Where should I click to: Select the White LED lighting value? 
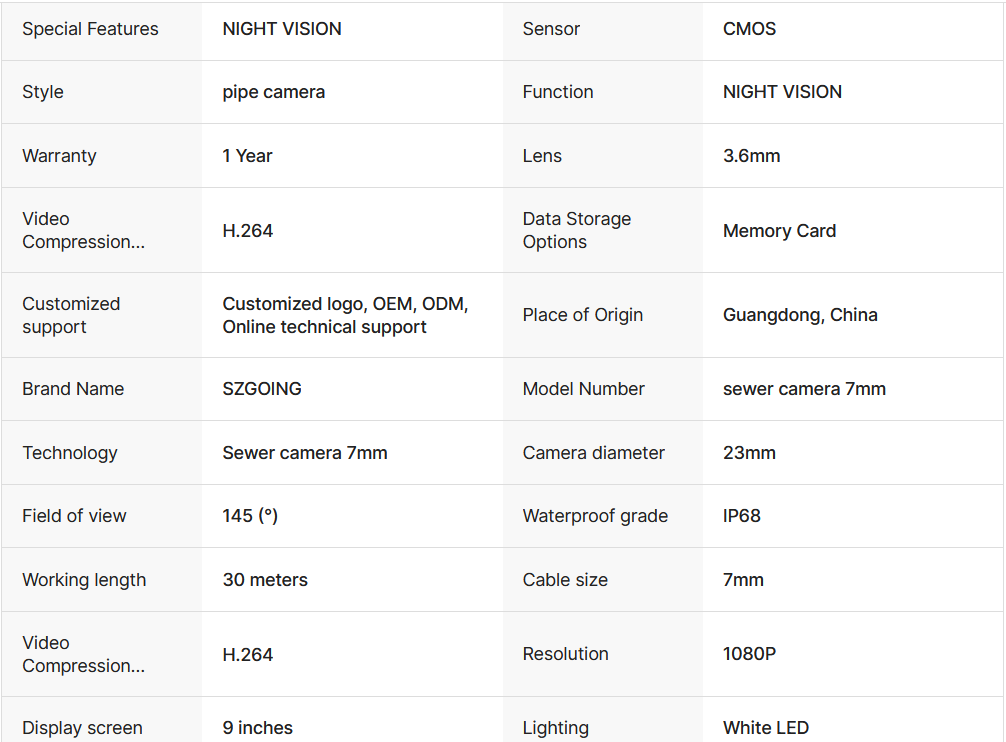[x=766, y=728]
